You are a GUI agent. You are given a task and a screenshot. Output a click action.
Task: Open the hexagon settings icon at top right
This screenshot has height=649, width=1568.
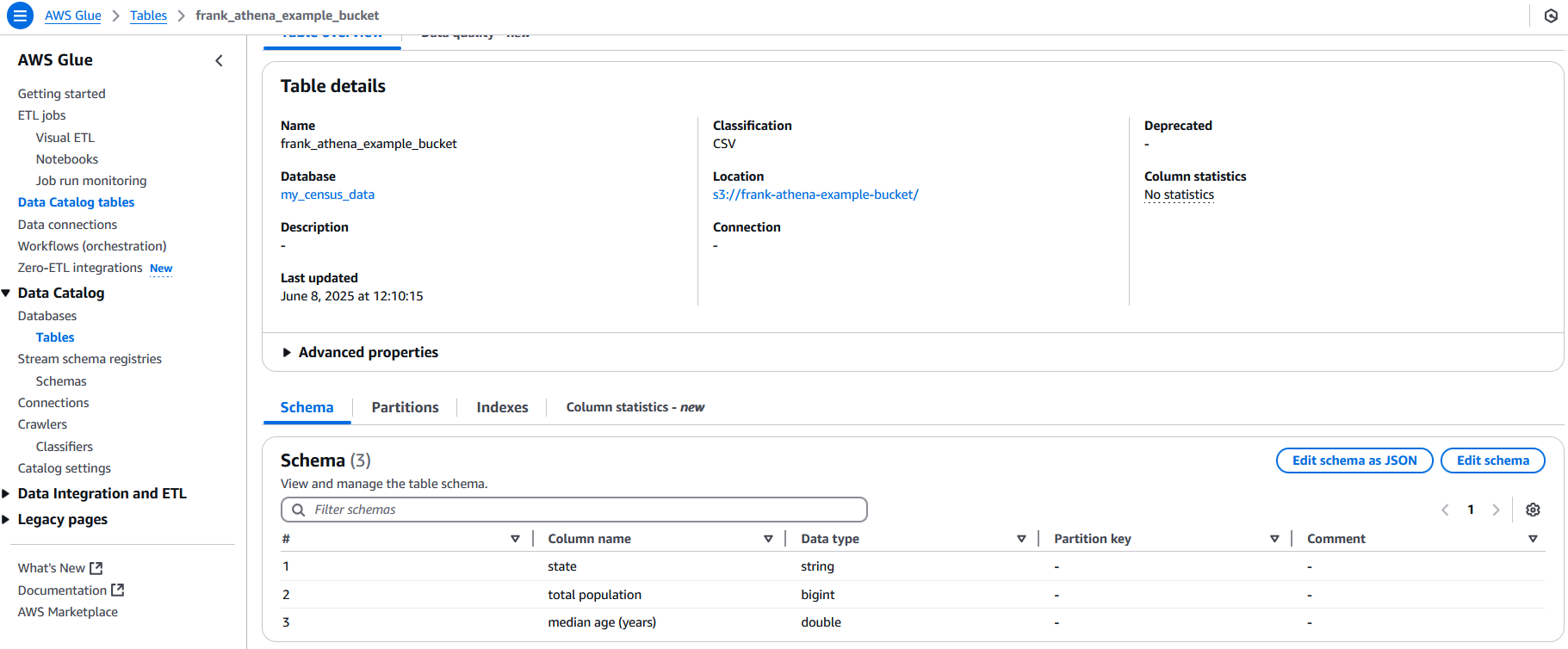[x=1551, y=15]
